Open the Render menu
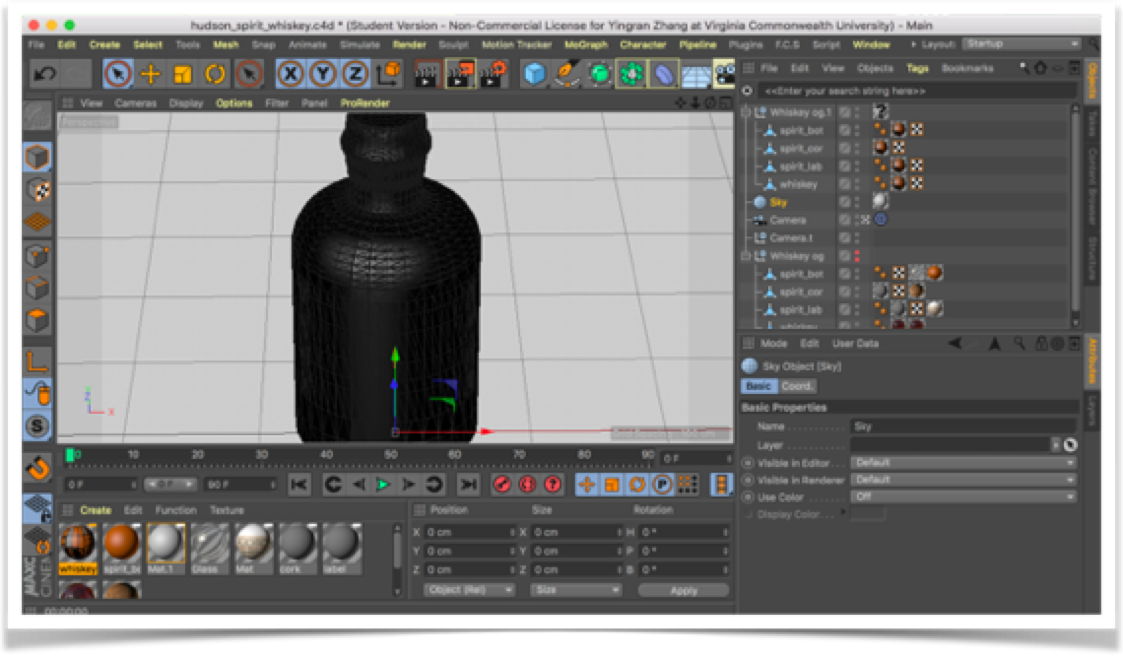Image resolution: width=1123 pixels, height=656 pixels. (409, 44)
